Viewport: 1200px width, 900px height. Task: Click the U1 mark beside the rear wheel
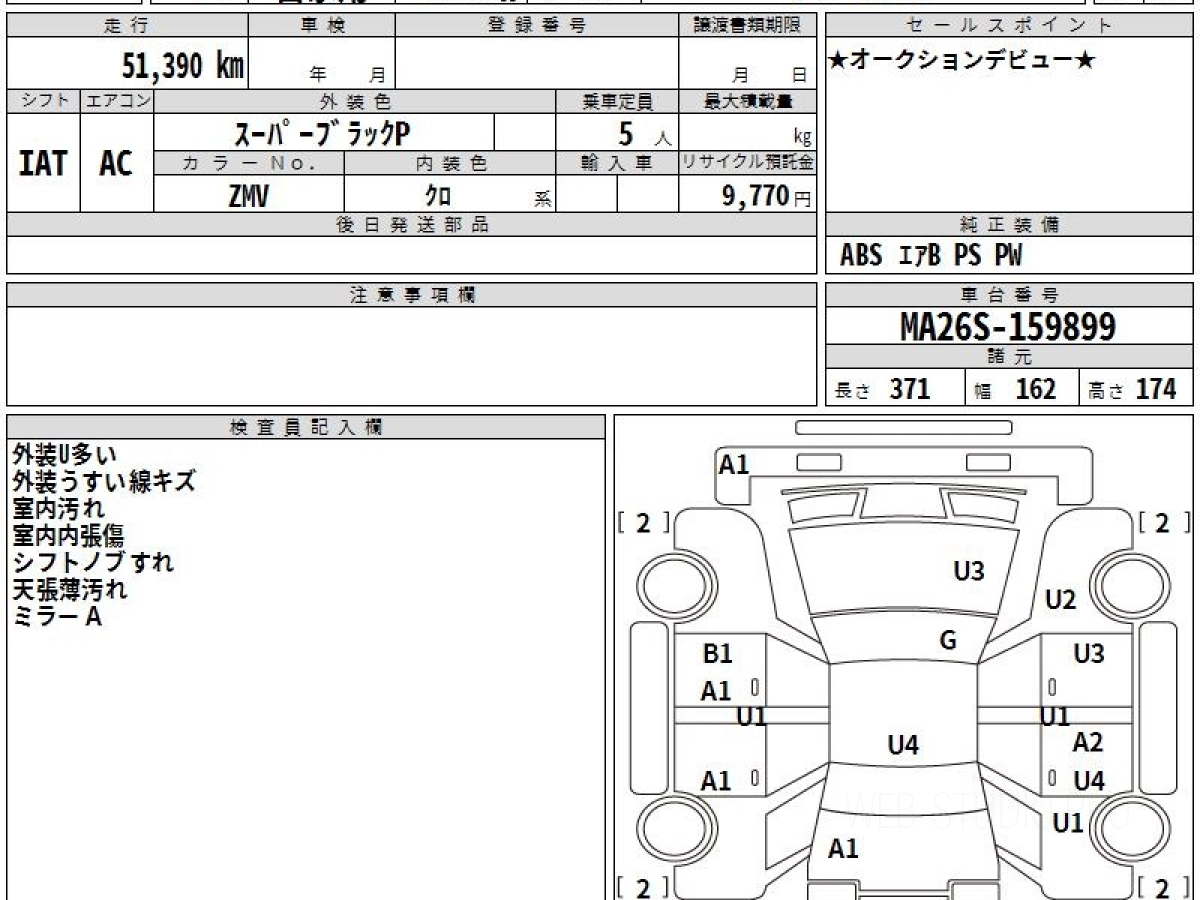(x=1068, y=824)
